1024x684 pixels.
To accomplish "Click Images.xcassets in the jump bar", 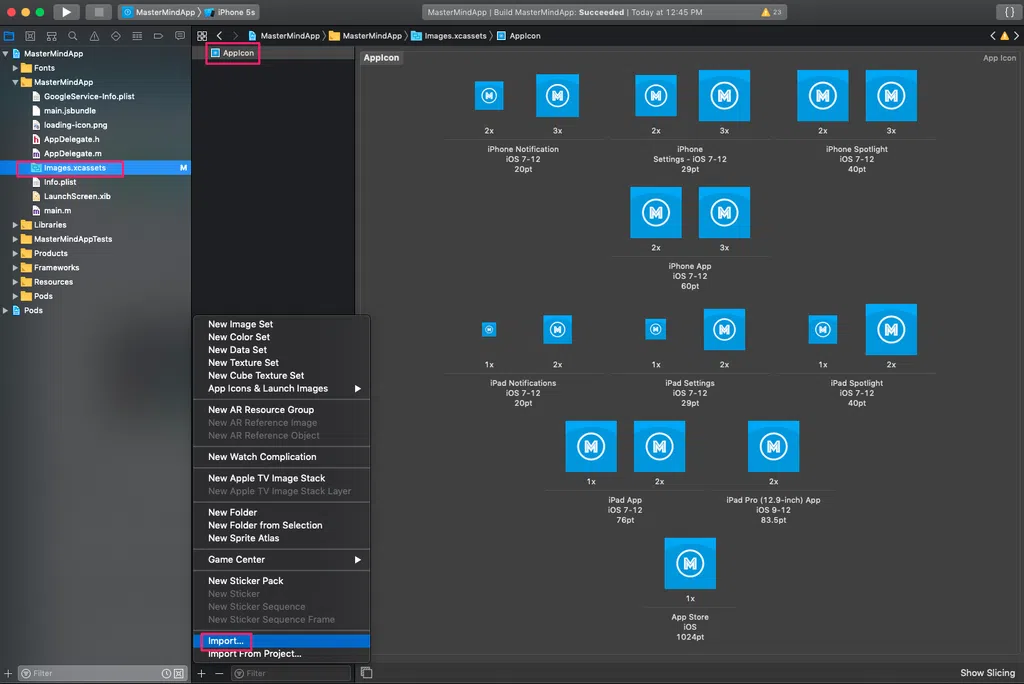I will tap(449, 36).
